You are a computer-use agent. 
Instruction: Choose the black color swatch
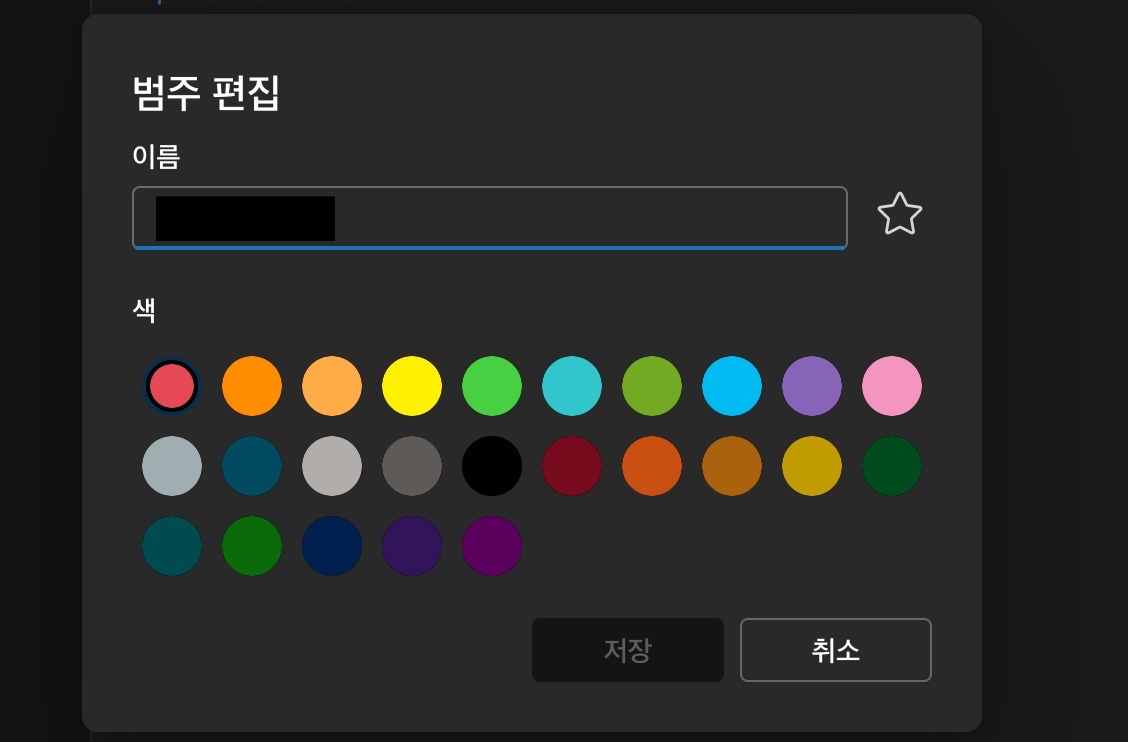click(x=491, y=465)
